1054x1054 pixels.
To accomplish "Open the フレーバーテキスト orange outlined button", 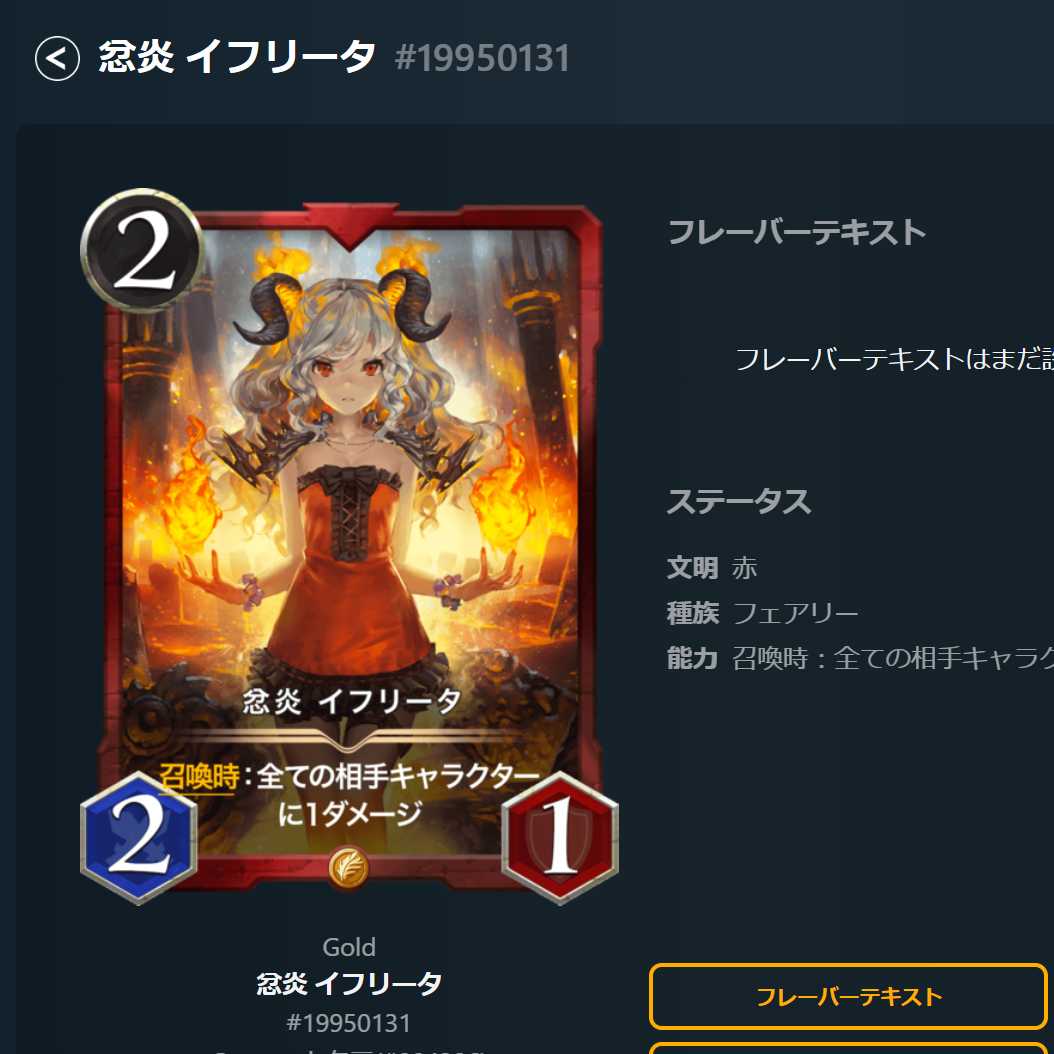I will pyautogui.click(x=848, y=997).
